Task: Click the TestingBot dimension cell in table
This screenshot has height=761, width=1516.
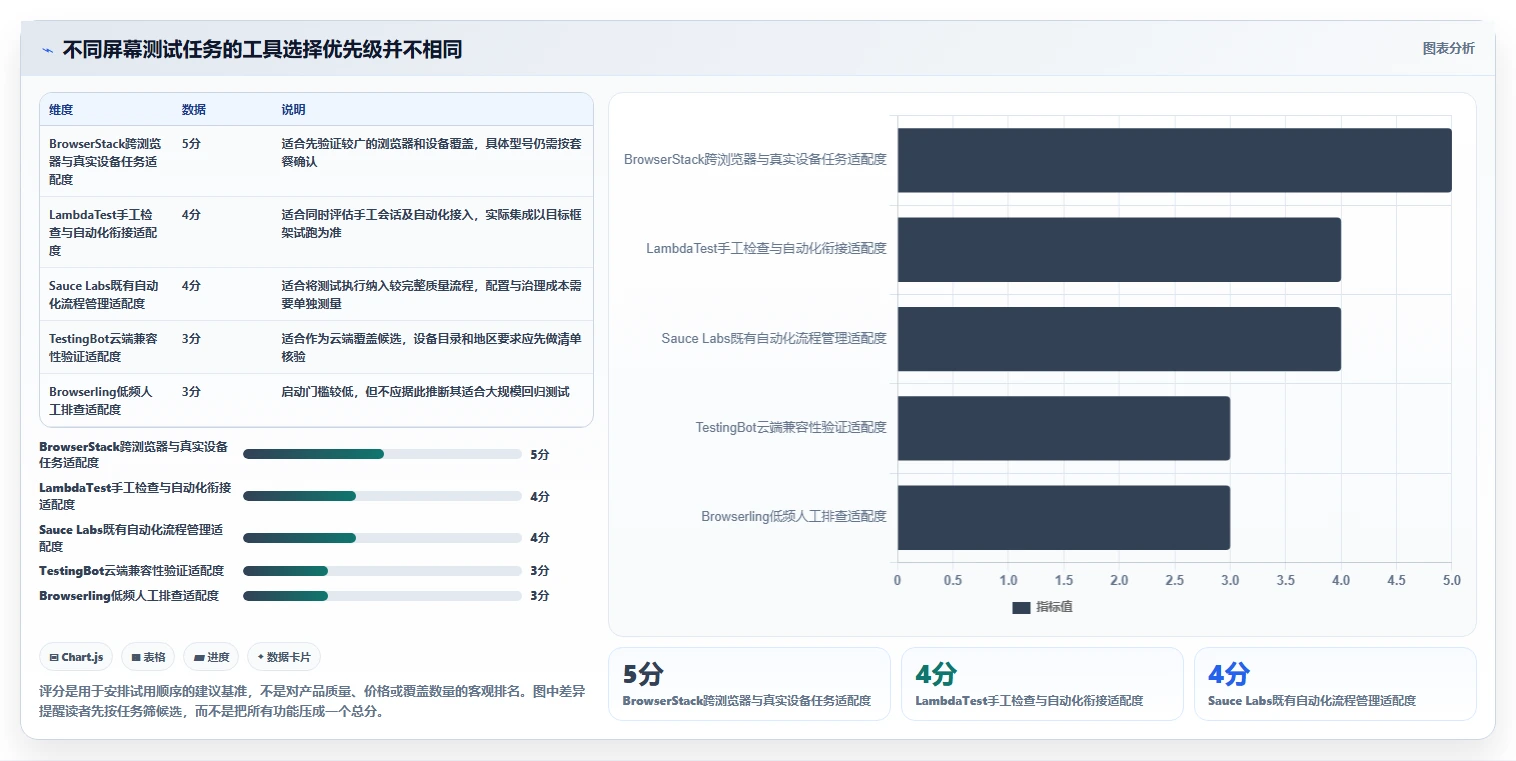Action: click(x=105, y=348)
